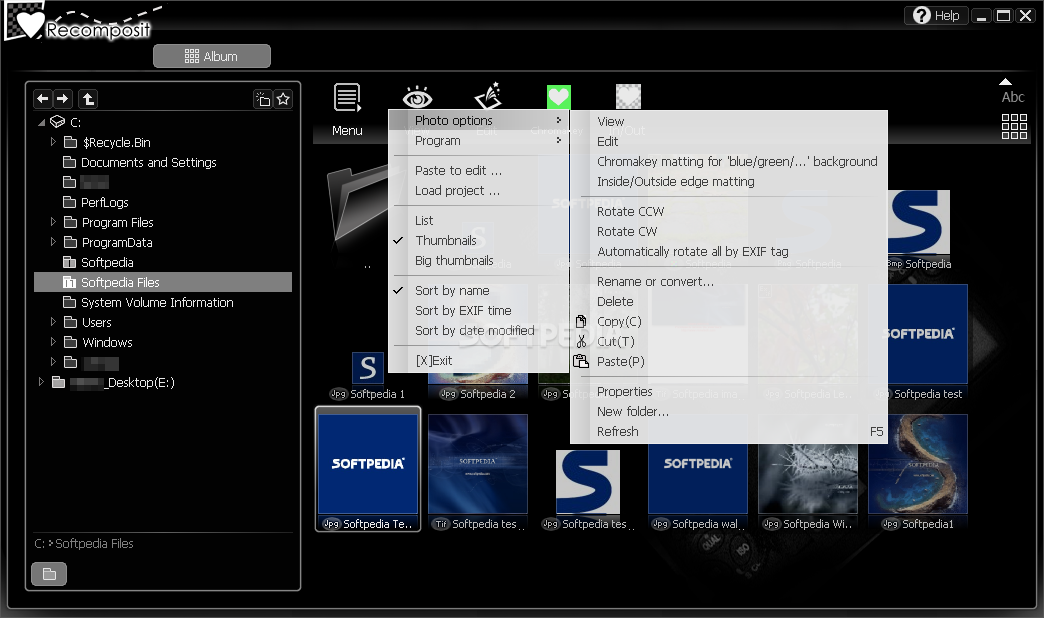The image size is (1044, 618).
Task: Expand the $Recycle.Bin folder node
Action: 53,142
